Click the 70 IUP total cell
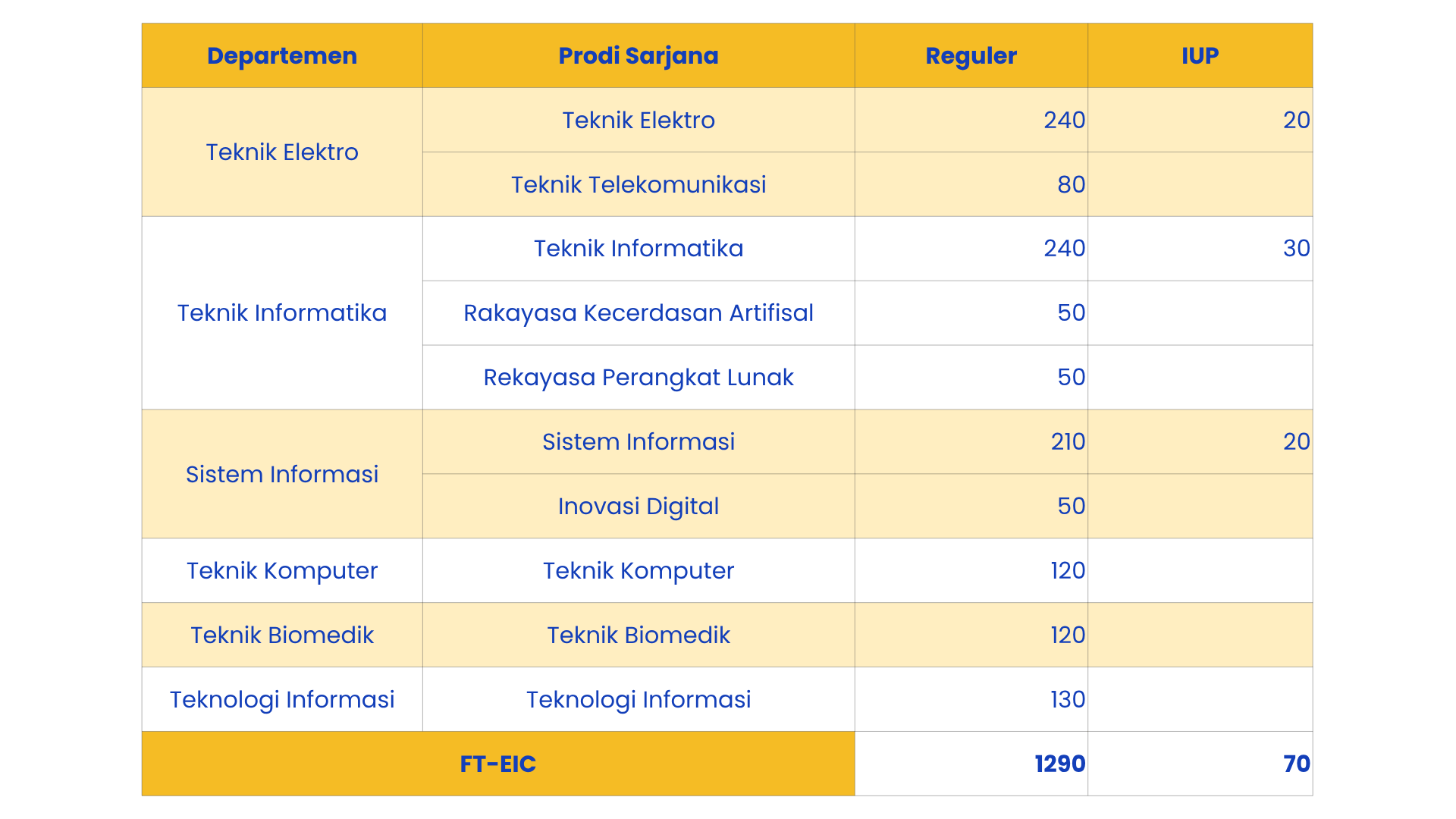This screenshot has height=819, width=1456. pos(1296,764)
